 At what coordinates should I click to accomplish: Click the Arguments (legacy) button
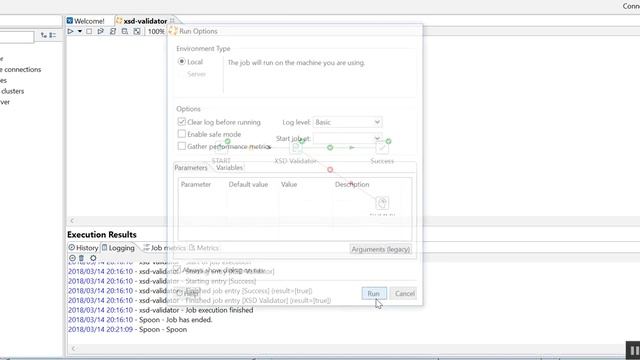[x=380, y=249]
